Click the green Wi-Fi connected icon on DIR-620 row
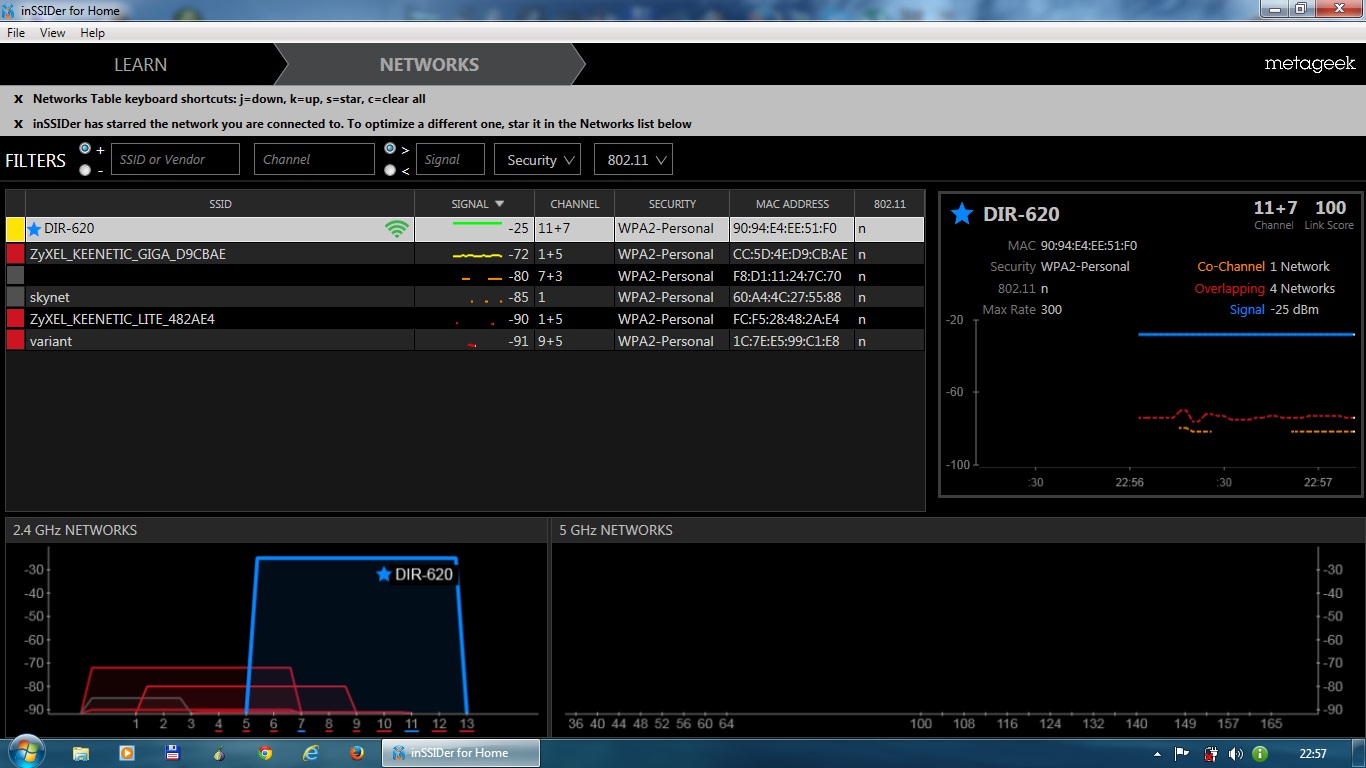This screenshot has width=1366, height=768. coord(397,229)
